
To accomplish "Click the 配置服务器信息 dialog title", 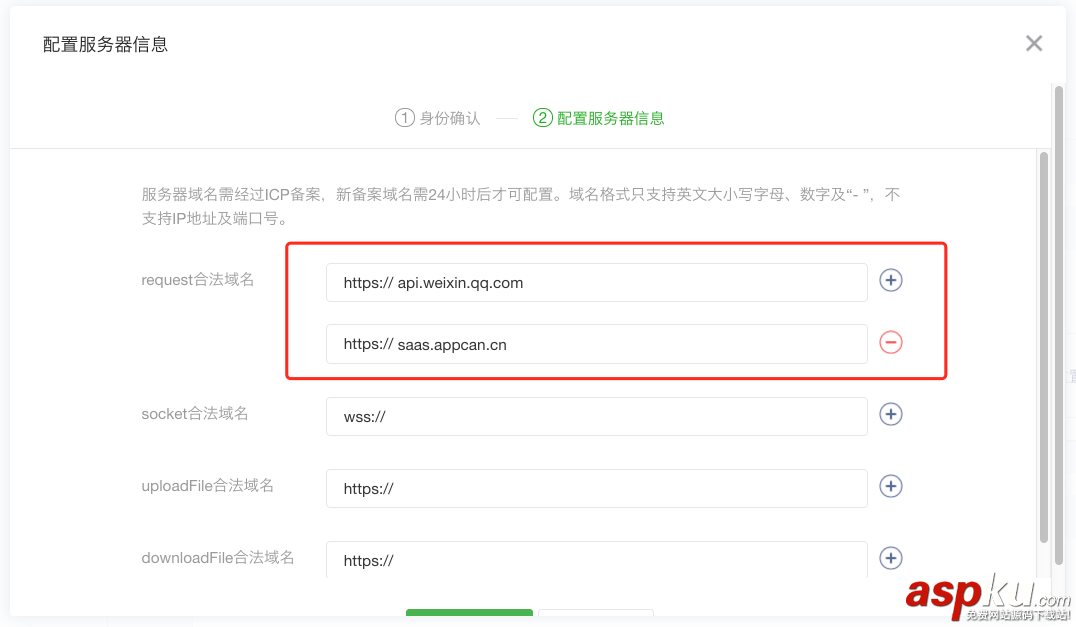I will coord(103,43).
